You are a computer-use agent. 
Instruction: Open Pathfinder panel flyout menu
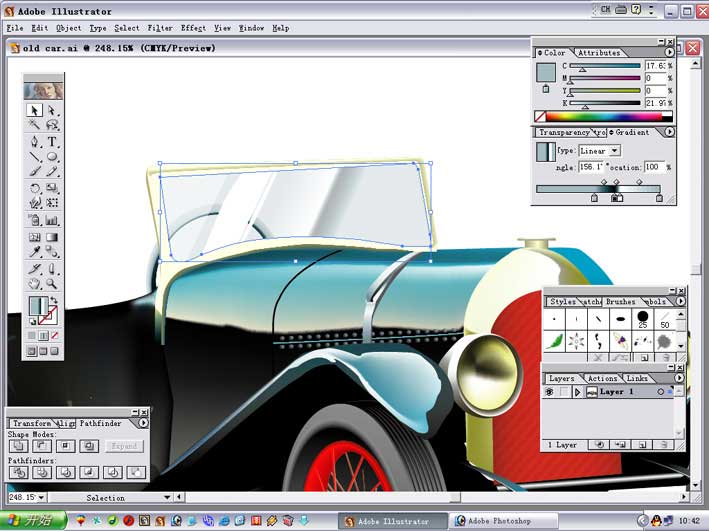143,423
